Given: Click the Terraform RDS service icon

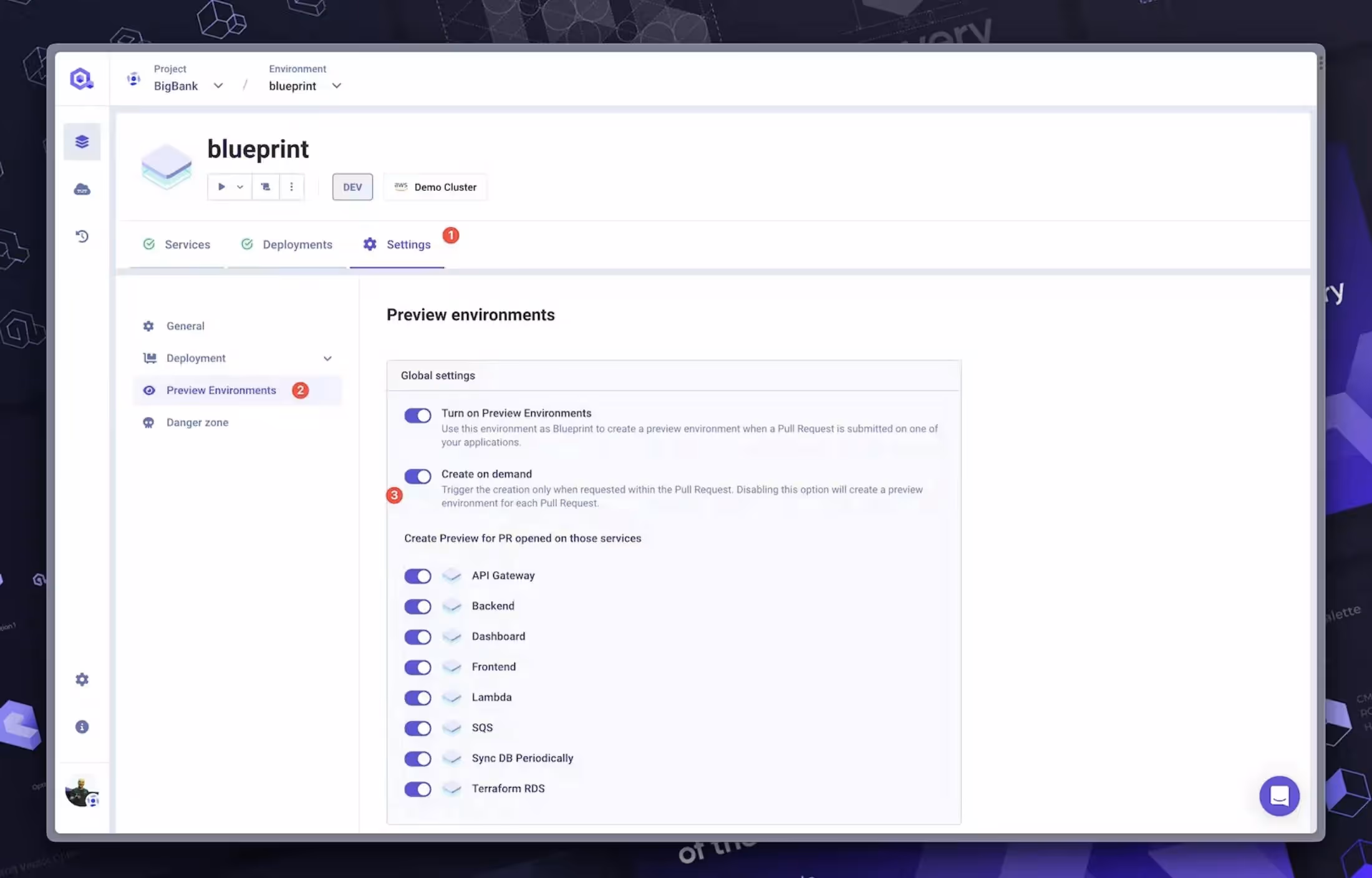Looking at the screenshot, I should click(452, 789).
